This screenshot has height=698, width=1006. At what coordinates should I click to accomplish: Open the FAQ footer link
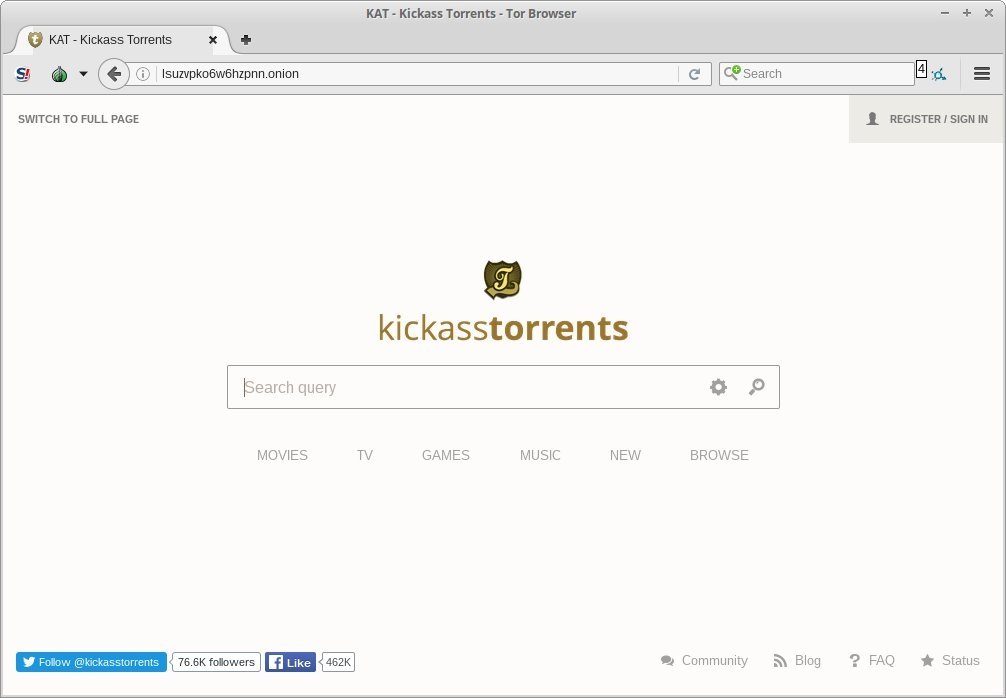coord(871,661)
